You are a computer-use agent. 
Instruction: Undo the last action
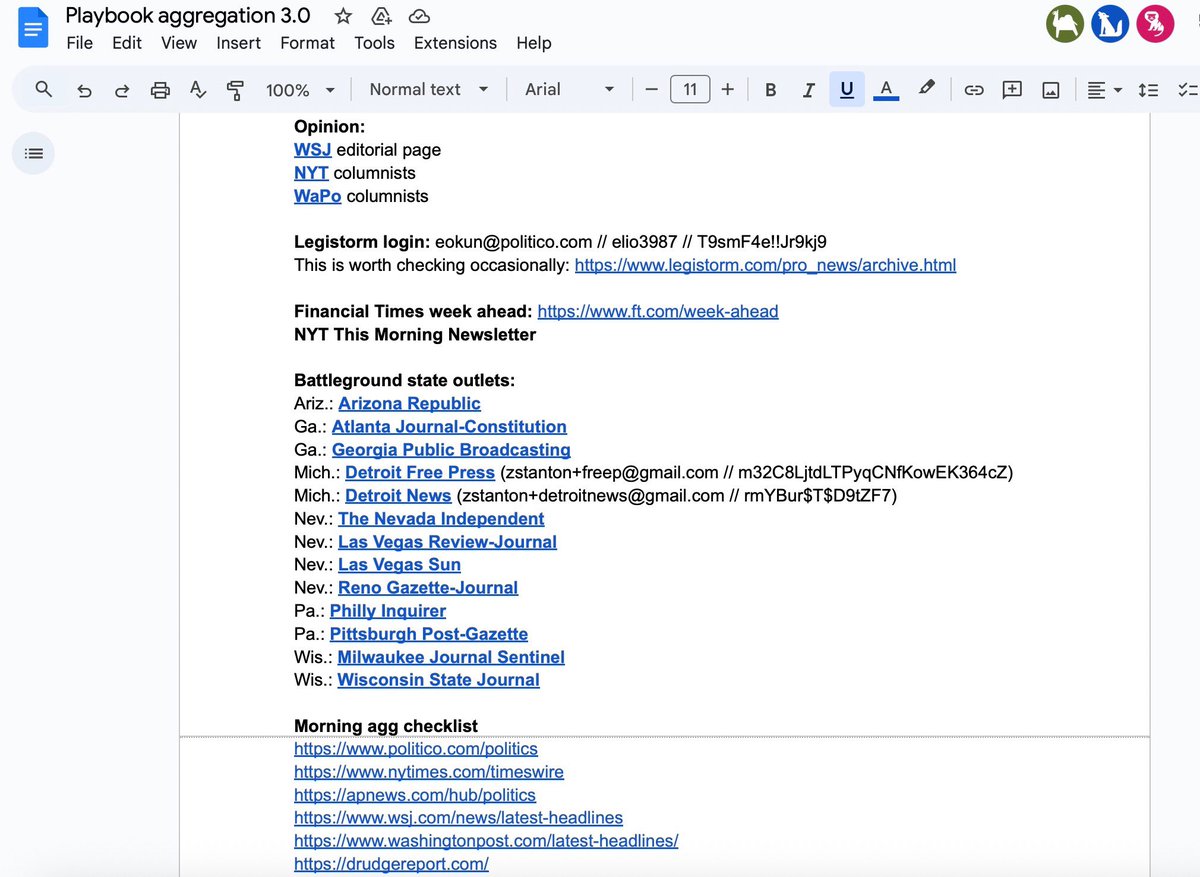84,90
